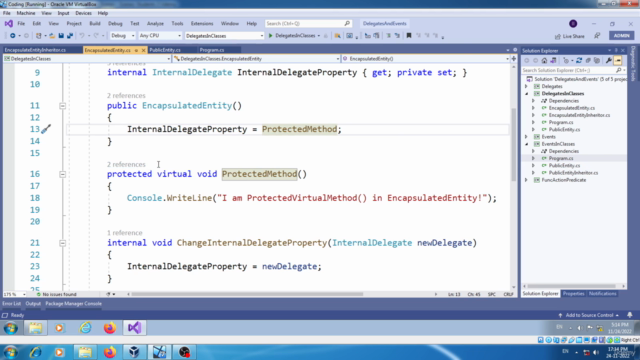Select PublicEntityInheritor.cs in Solution Explorer
The width and height of the screenshot is (640, 360).
tap(573, 173)
